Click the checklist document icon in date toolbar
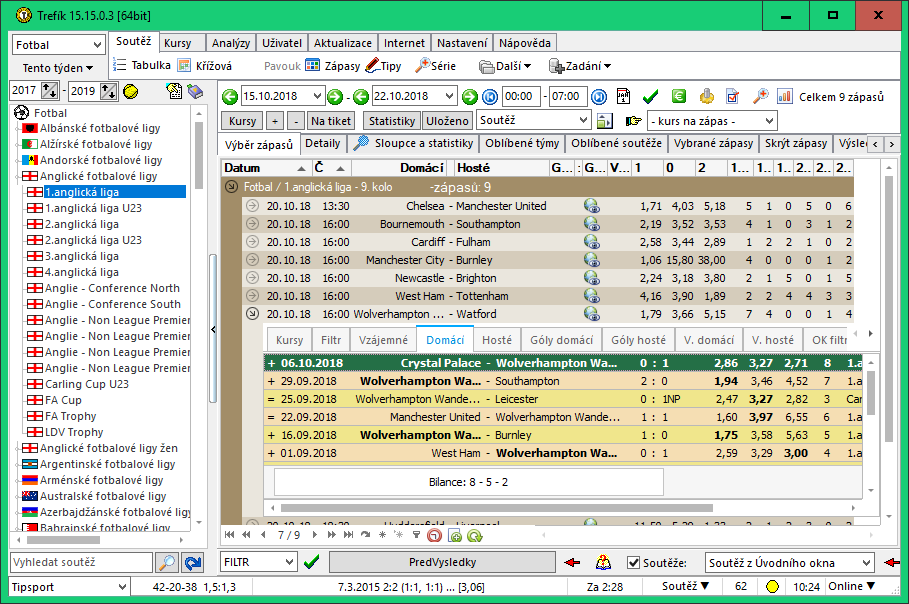Image resolution: width=909 pixels, height=604 pixels. tap(732, 96)
